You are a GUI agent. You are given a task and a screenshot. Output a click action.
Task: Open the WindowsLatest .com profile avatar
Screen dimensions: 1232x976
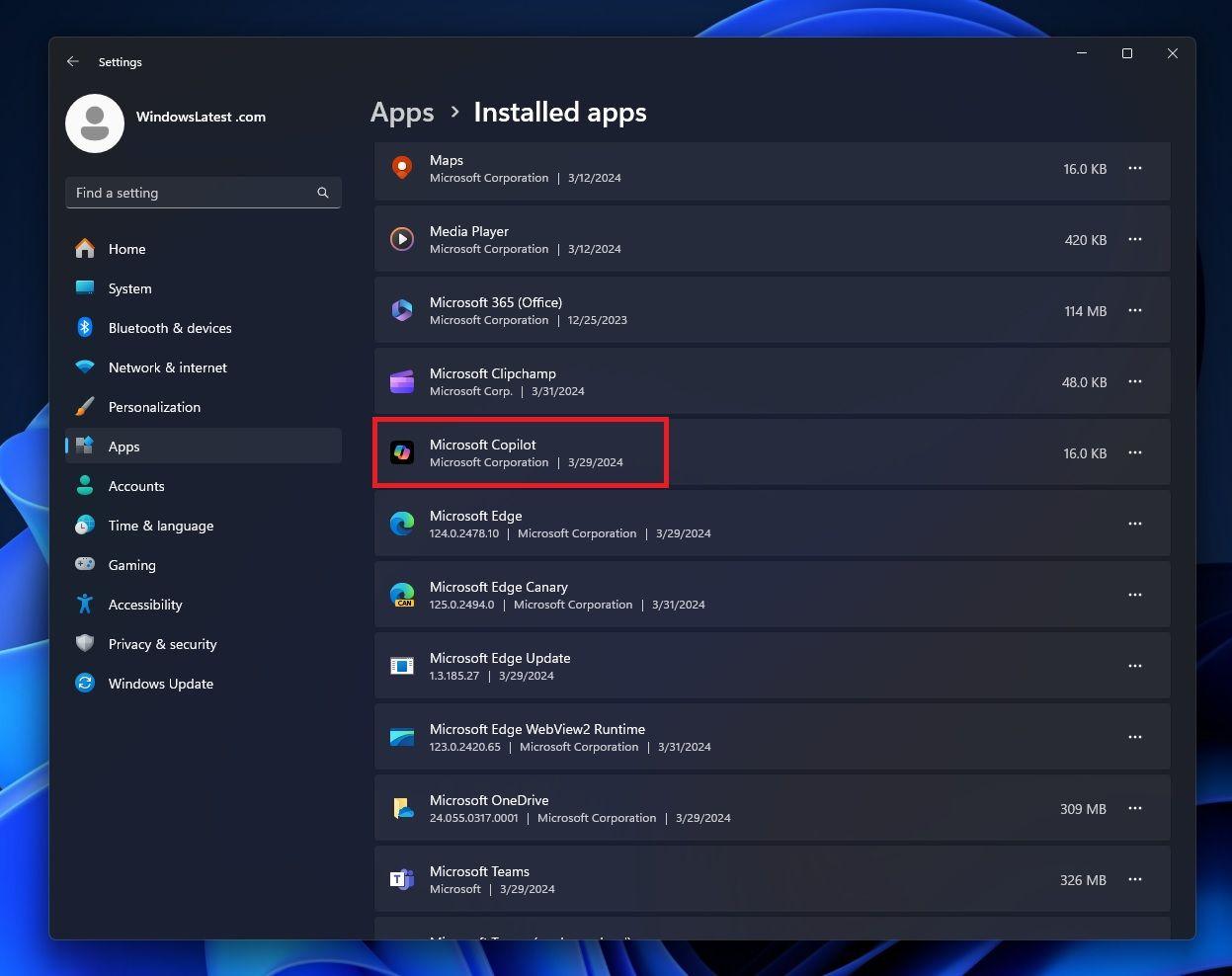[x=95, y=122]
